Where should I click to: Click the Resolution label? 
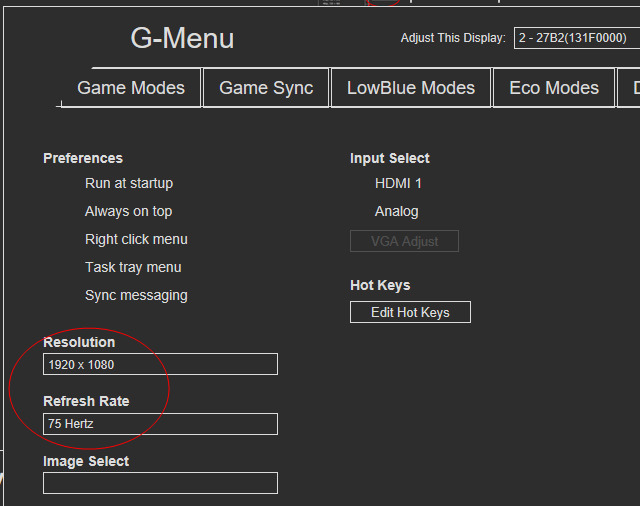click(x=79, y=342)
